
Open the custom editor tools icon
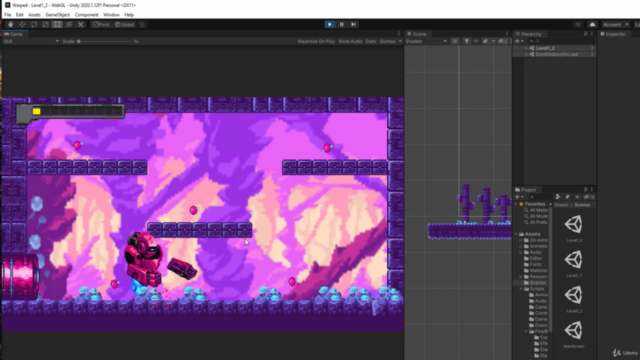(81, 24)
